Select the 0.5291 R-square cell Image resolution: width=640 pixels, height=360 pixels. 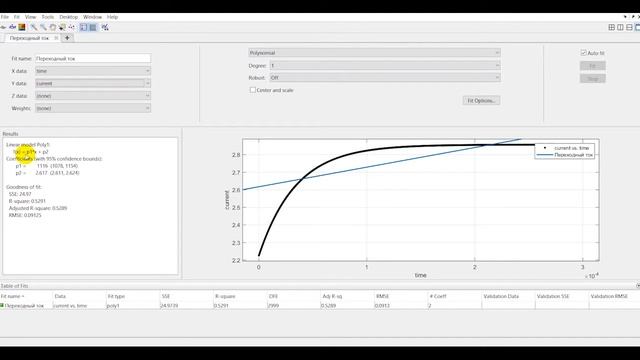coord(240,305)
